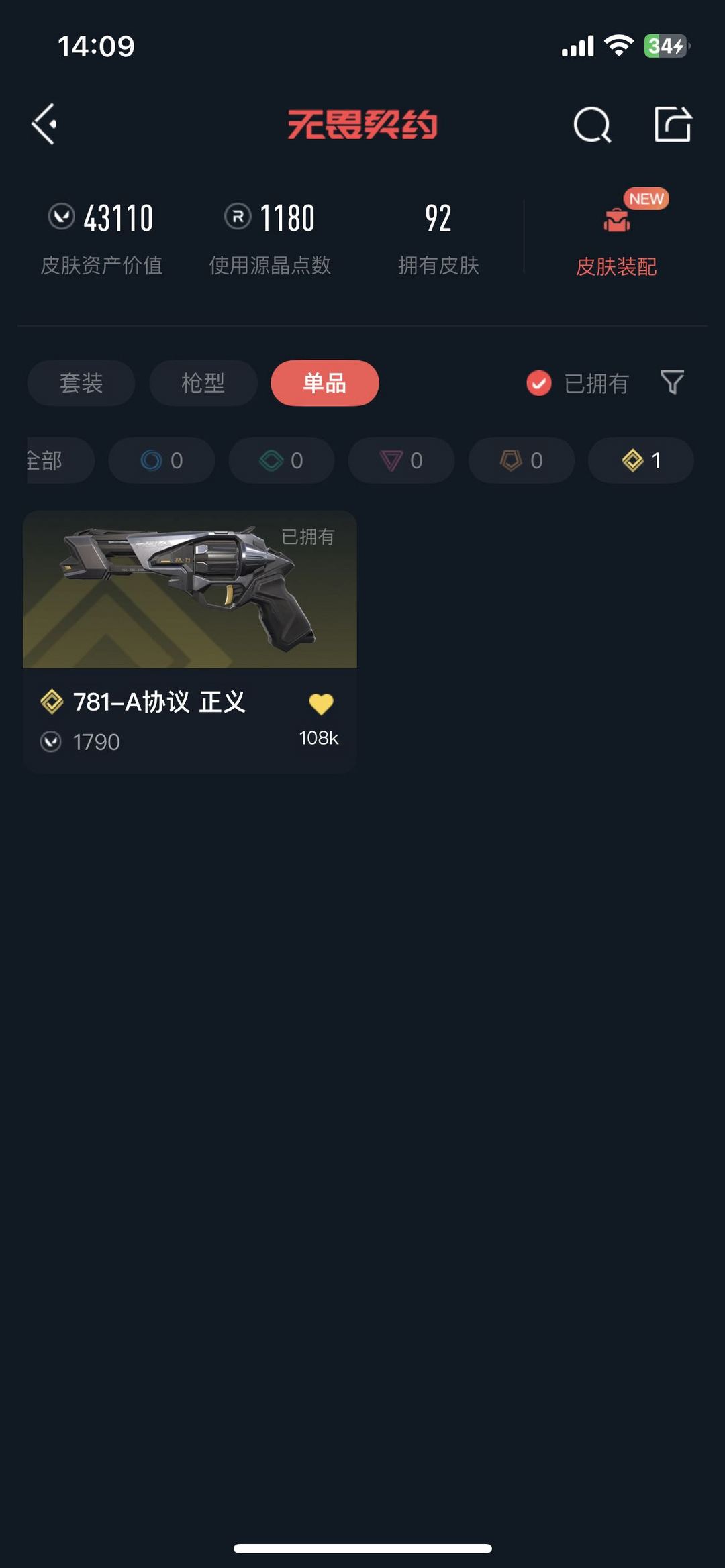This screenshot has width=725, height=1568.
Task: Tap the VP icon beside 43110
Action: pos(62,217)
